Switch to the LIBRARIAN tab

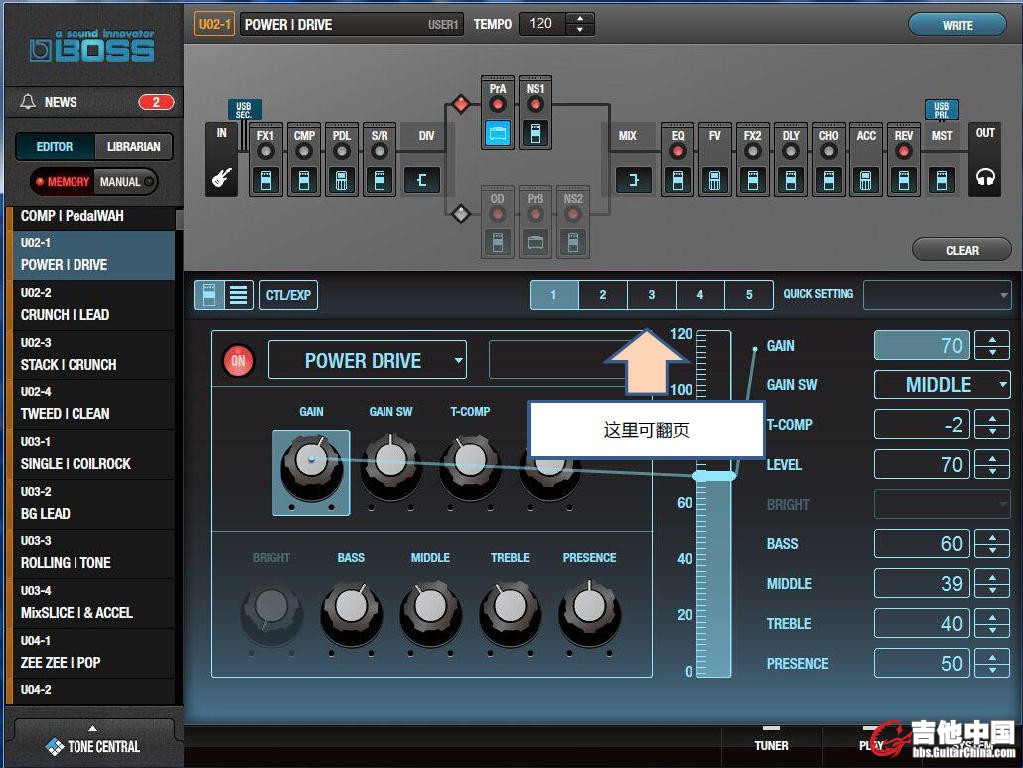click(133, 146)
